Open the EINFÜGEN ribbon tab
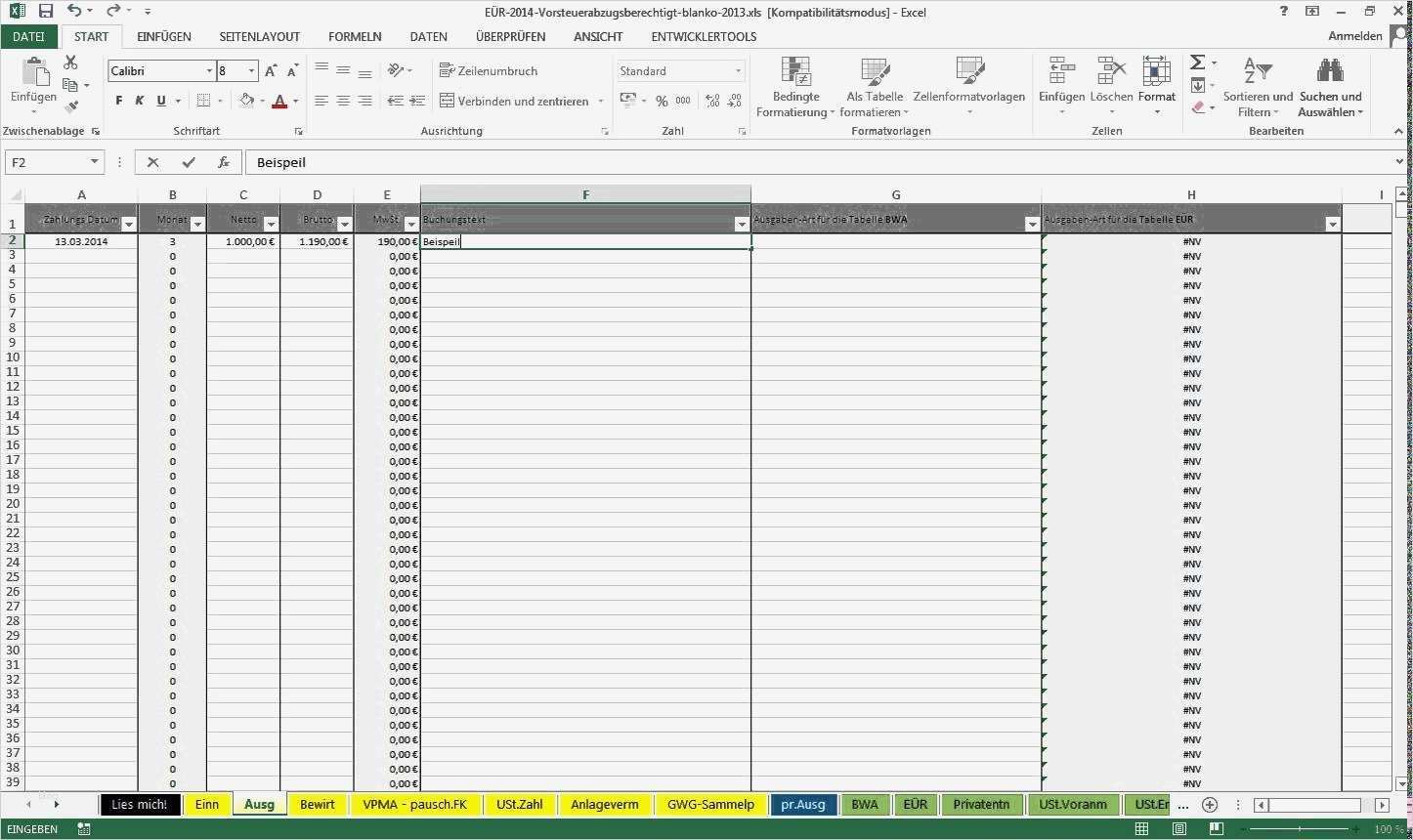Image resolution: width=1413 pixels, height=840 pixels. (x=164, y=36)
